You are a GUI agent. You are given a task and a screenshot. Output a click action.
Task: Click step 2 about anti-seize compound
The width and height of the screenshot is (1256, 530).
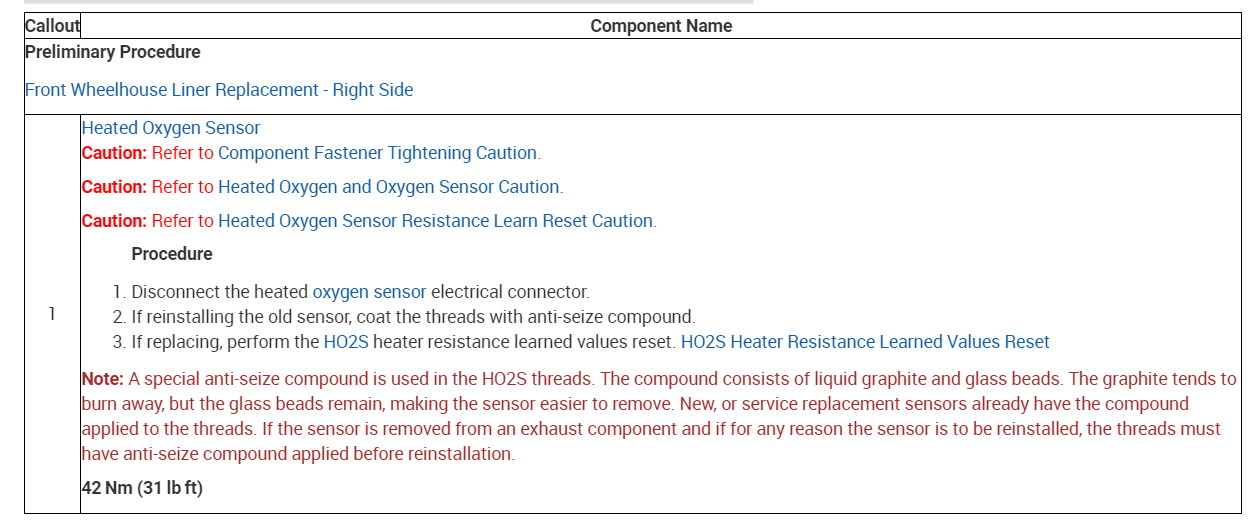point(412,317)
